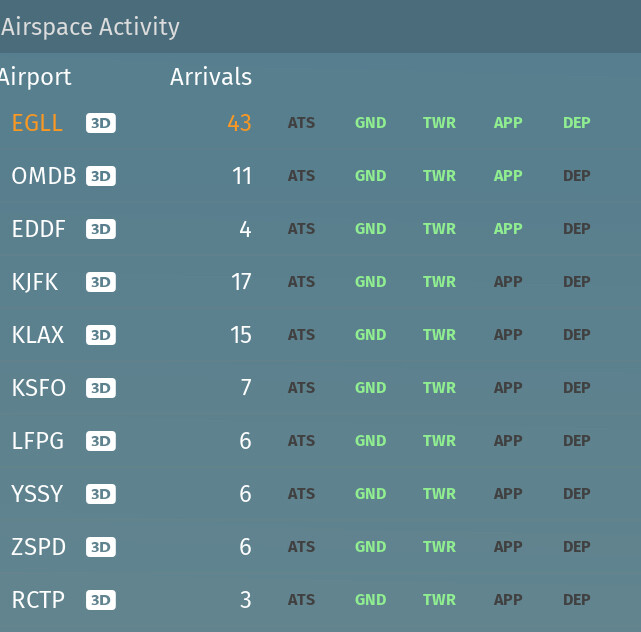The width and height of the screenshot is (641, 632).
Task: Toggle the APP position for OMDB
Action: click(x=508, y=176)
